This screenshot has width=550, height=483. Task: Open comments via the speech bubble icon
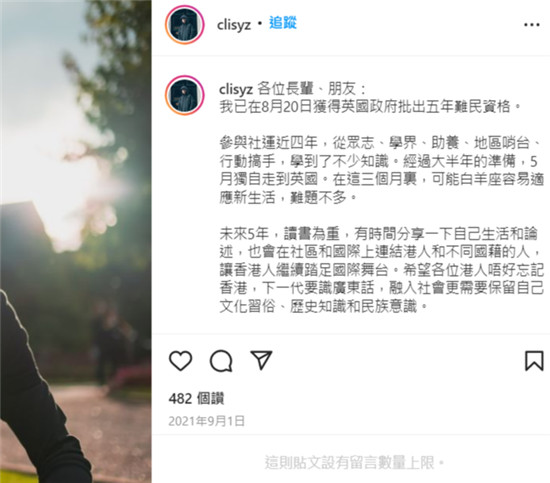pos(221,361)
